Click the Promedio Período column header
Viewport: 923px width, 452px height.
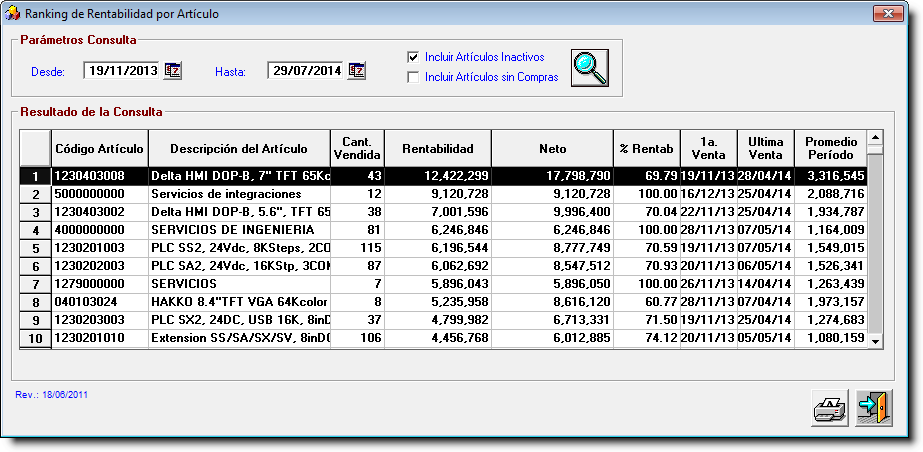831,148
